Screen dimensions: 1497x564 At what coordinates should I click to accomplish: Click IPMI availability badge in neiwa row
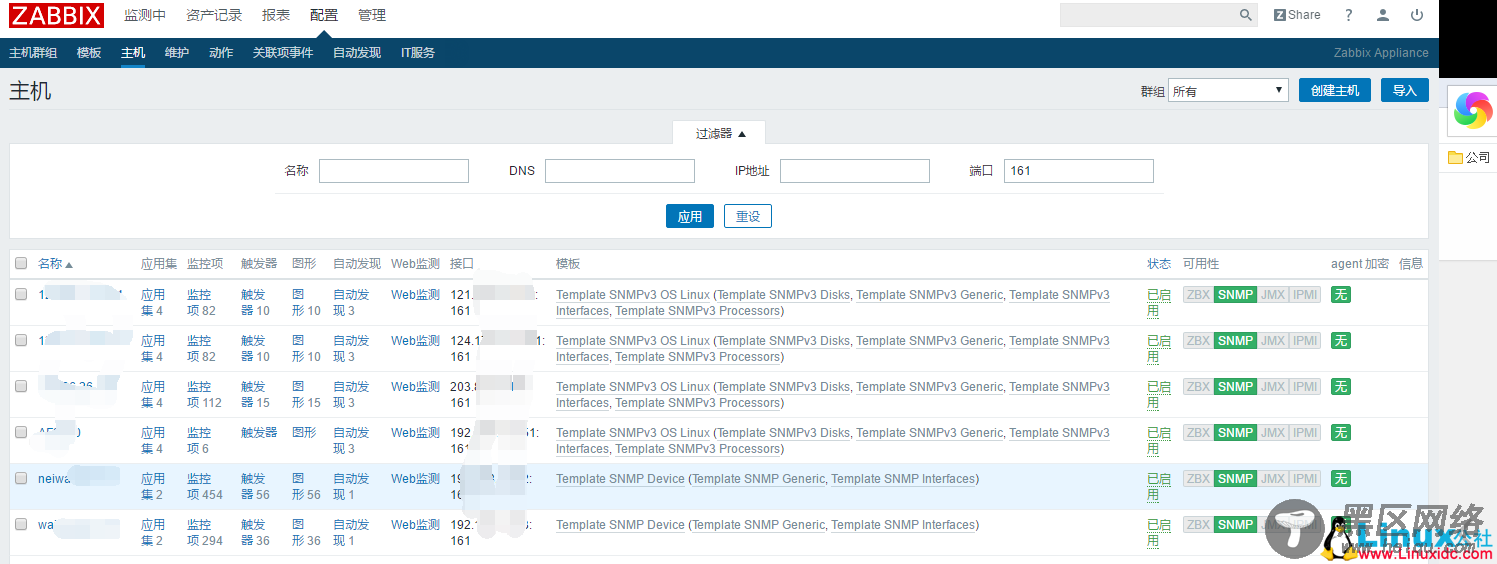coord(1304,479)
